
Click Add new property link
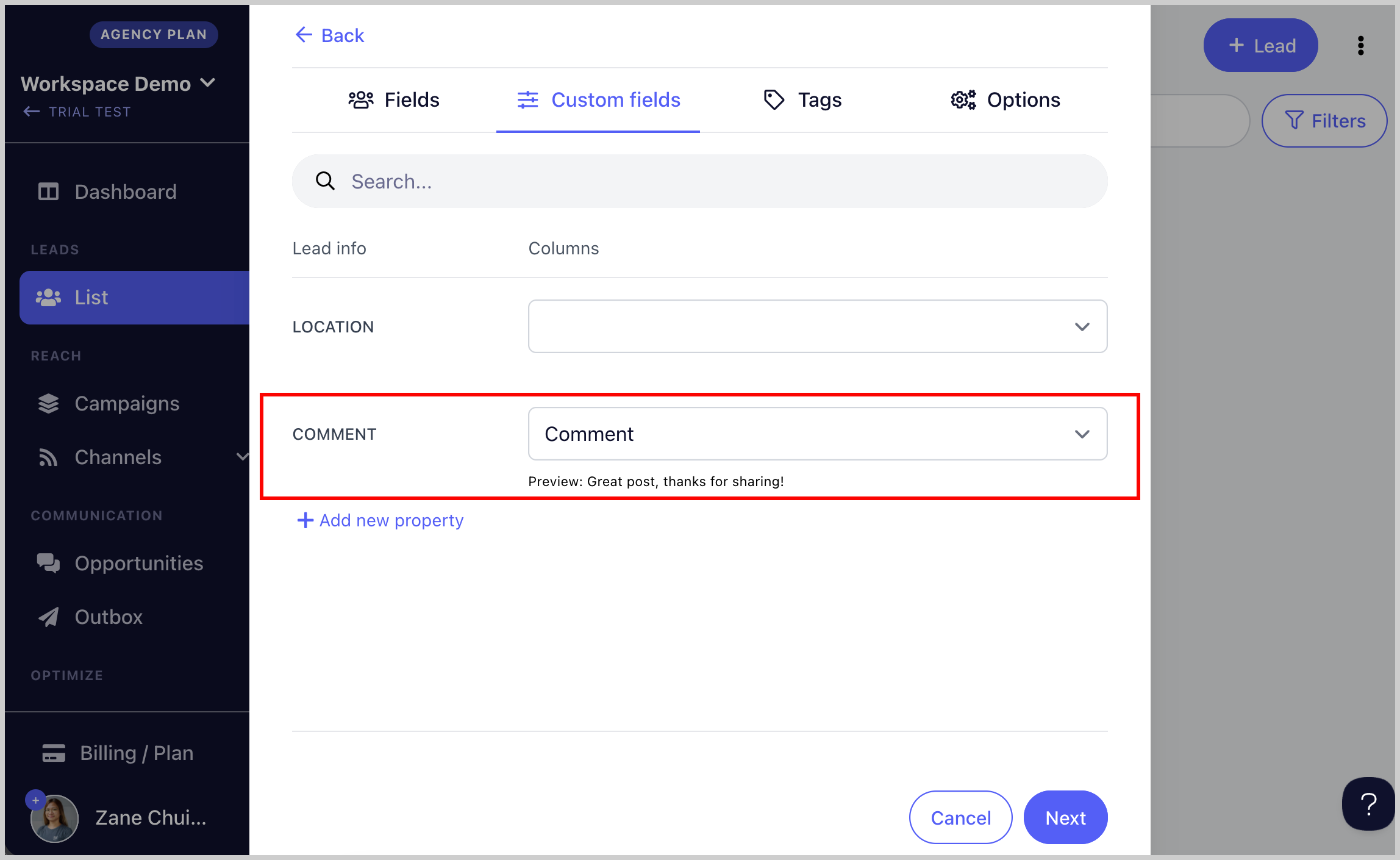(x=380, y=520)
